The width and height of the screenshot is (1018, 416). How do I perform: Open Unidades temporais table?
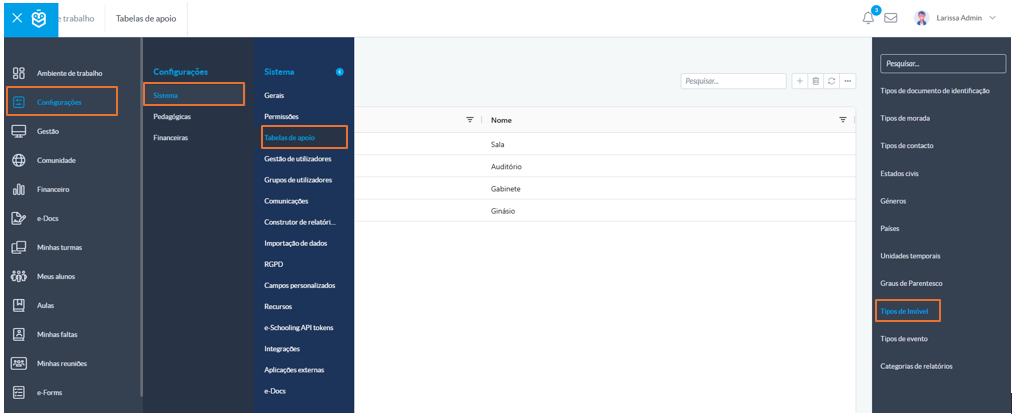910,256
